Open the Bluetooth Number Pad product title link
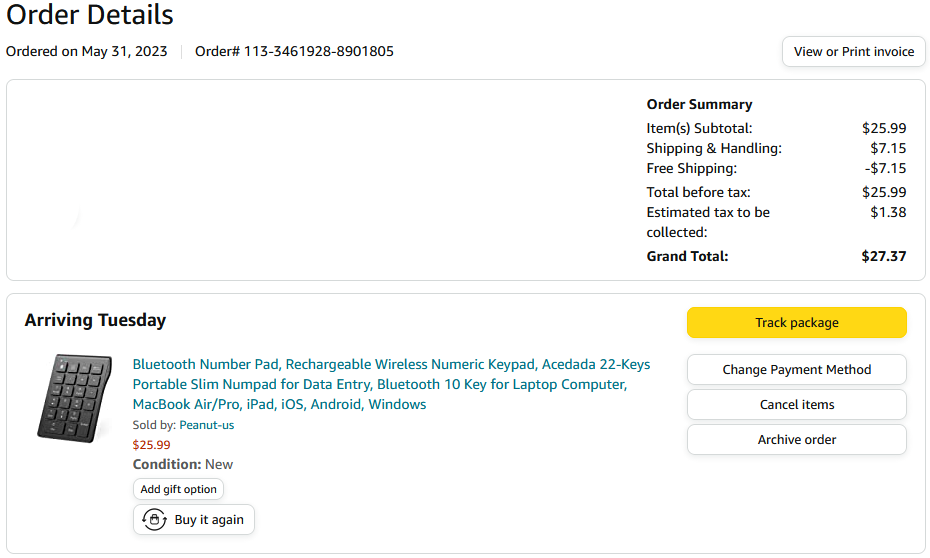The image size is (930, 558). pos(391,384)
